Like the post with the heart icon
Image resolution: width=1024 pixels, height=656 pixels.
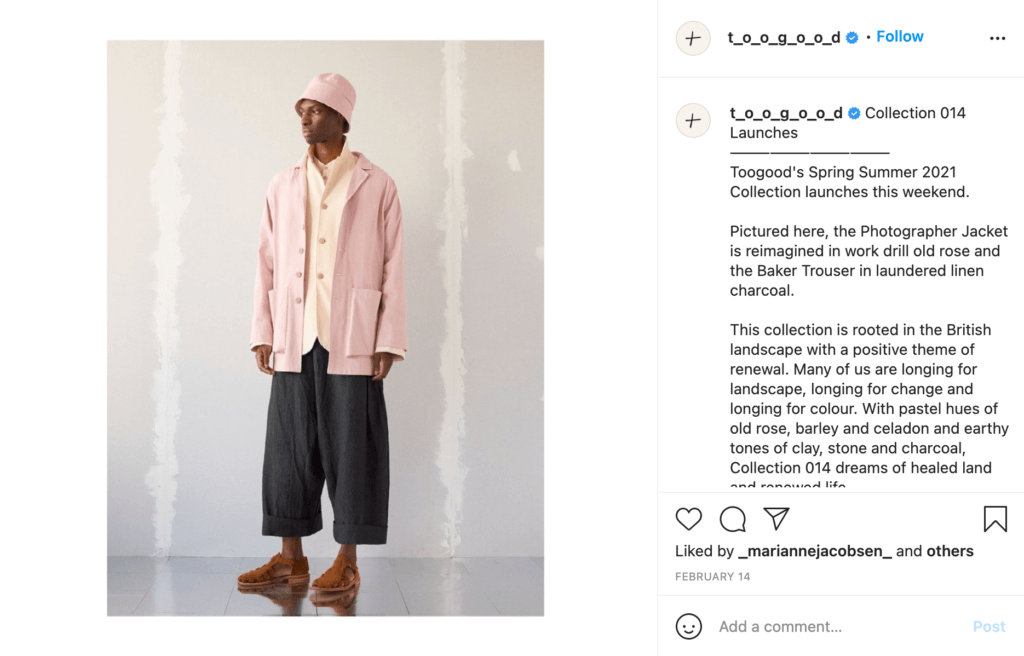point(688,519)
